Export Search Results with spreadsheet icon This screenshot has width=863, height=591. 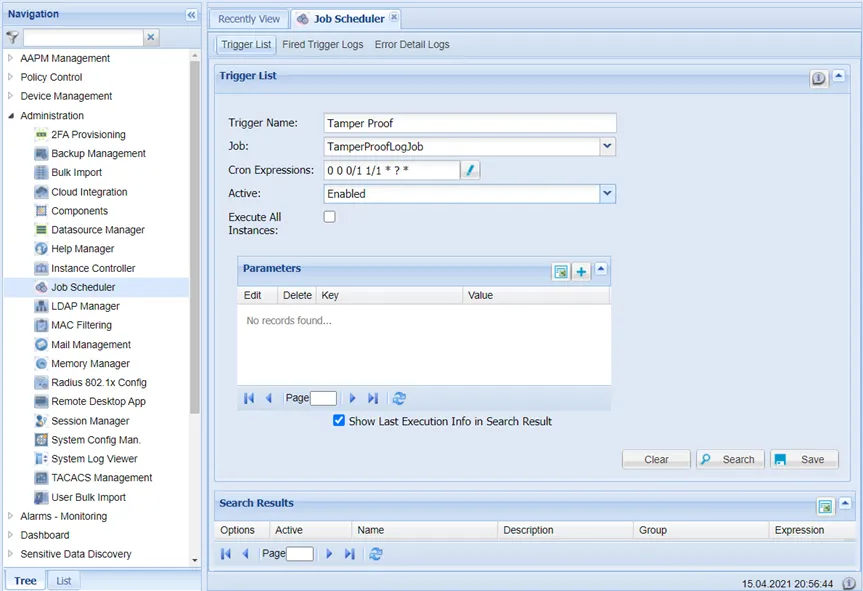[x=825, y=506]
